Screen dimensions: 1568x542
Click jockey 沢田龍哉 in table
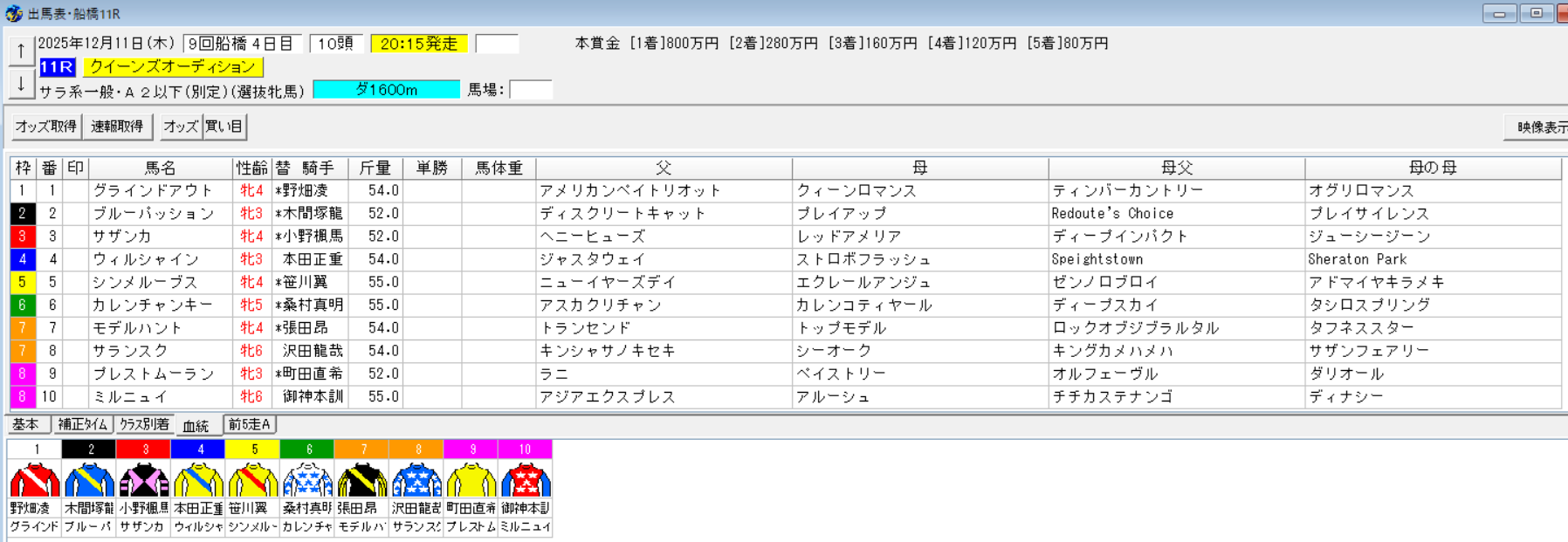313,351
